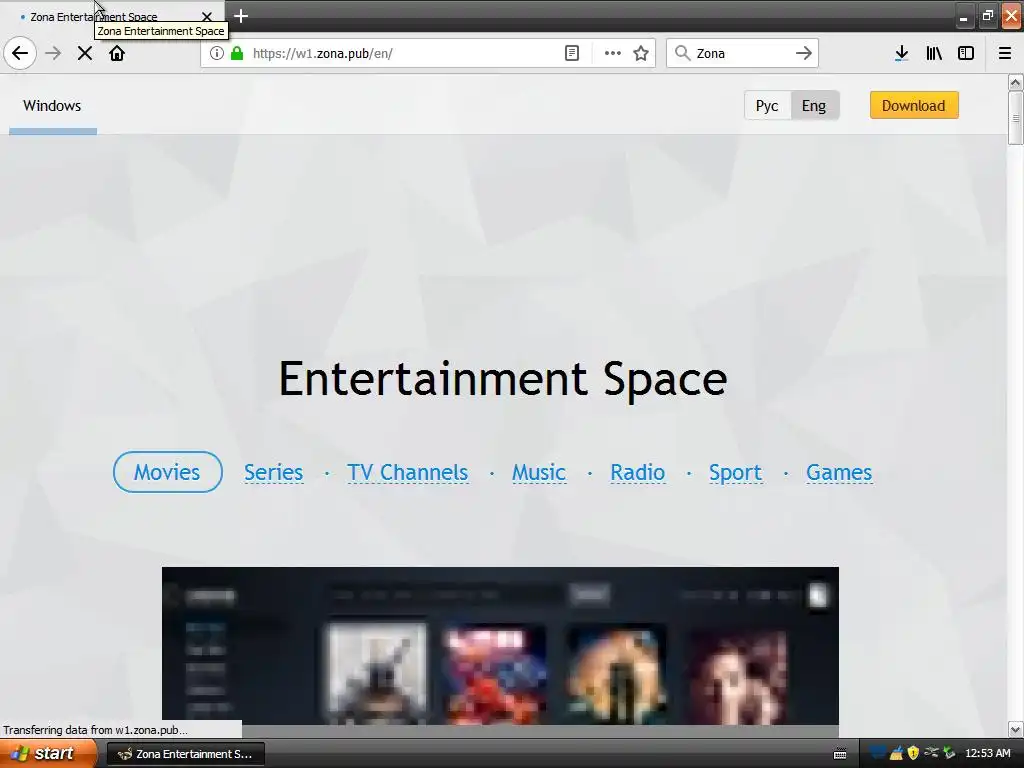Toggle reader view in address bar

(571, 53)
